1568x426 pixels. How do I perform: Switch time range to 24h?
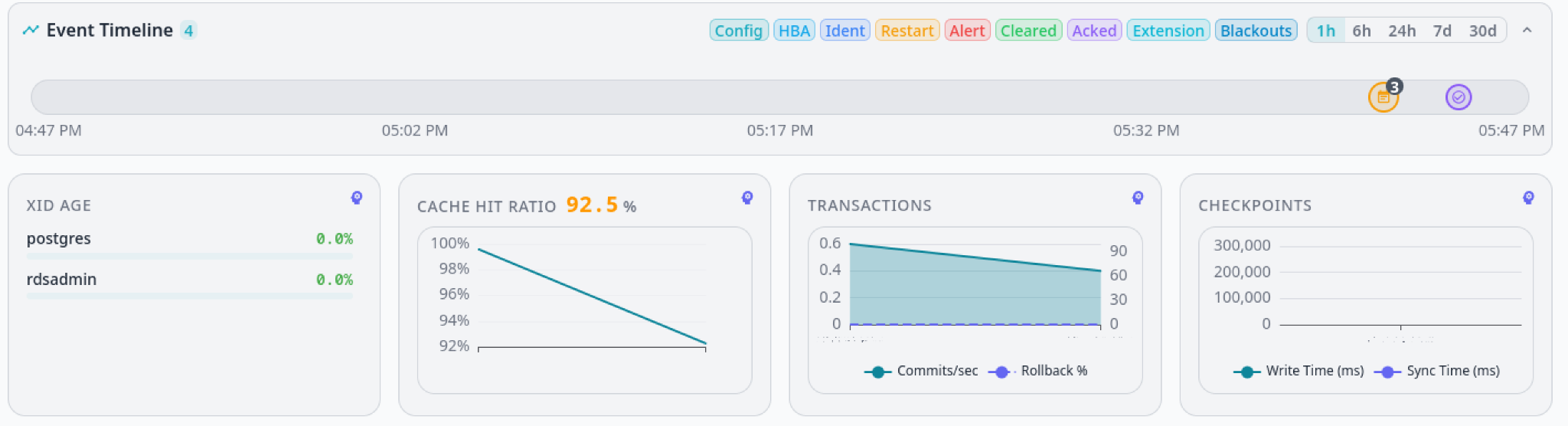(1402, 31)
